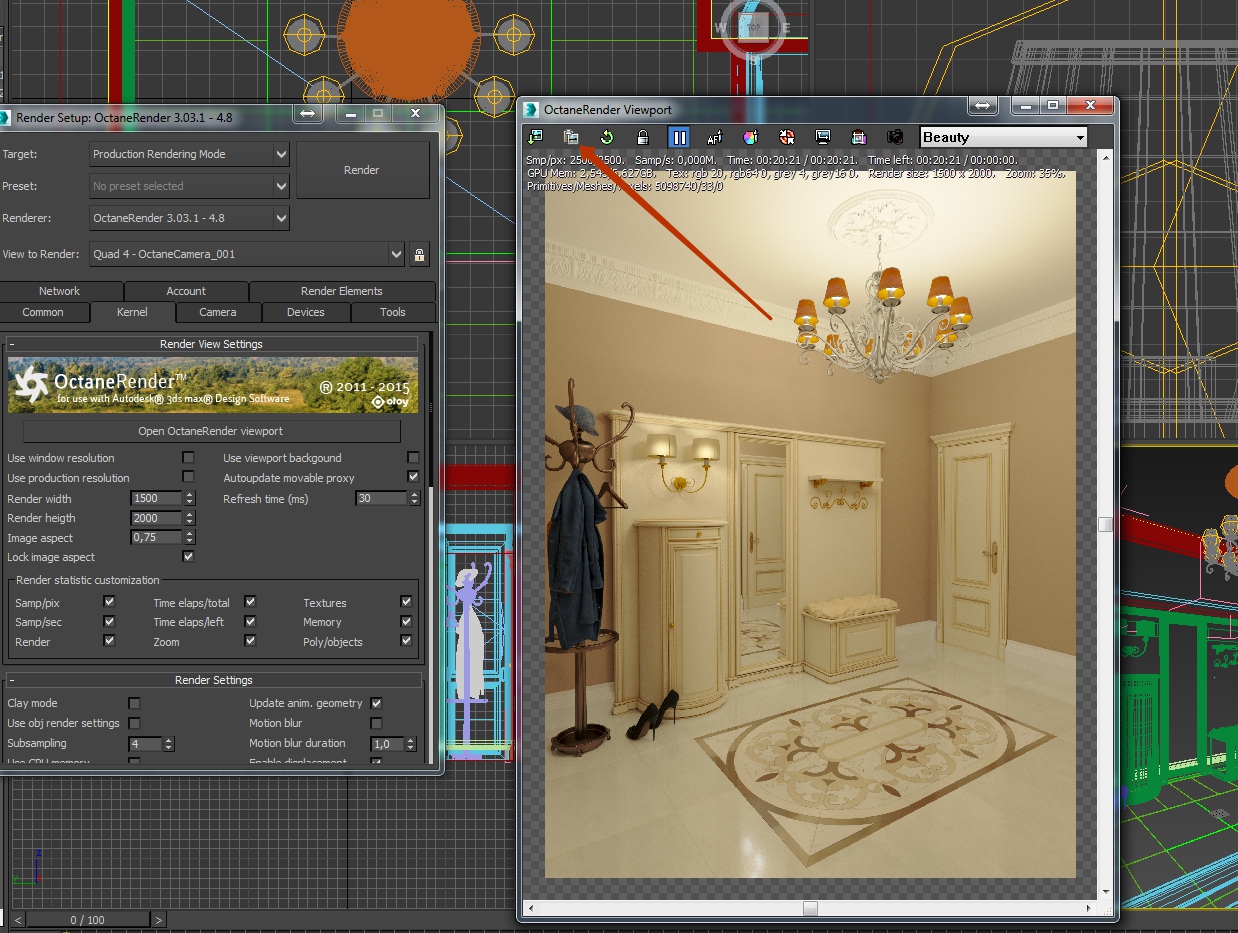The image size is (1238, 933).
Task: Activate the AF autofocus picker icon
Action: point(715,137)
